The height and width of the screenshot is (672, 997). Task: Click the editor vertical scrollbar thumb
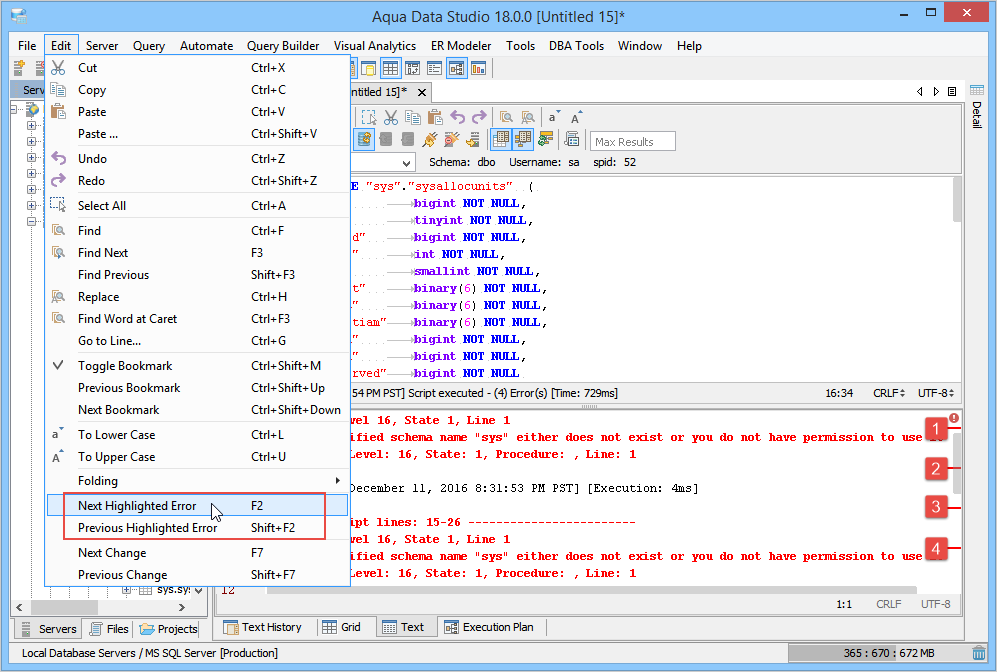pyautogui.click(x=957, y=200)
